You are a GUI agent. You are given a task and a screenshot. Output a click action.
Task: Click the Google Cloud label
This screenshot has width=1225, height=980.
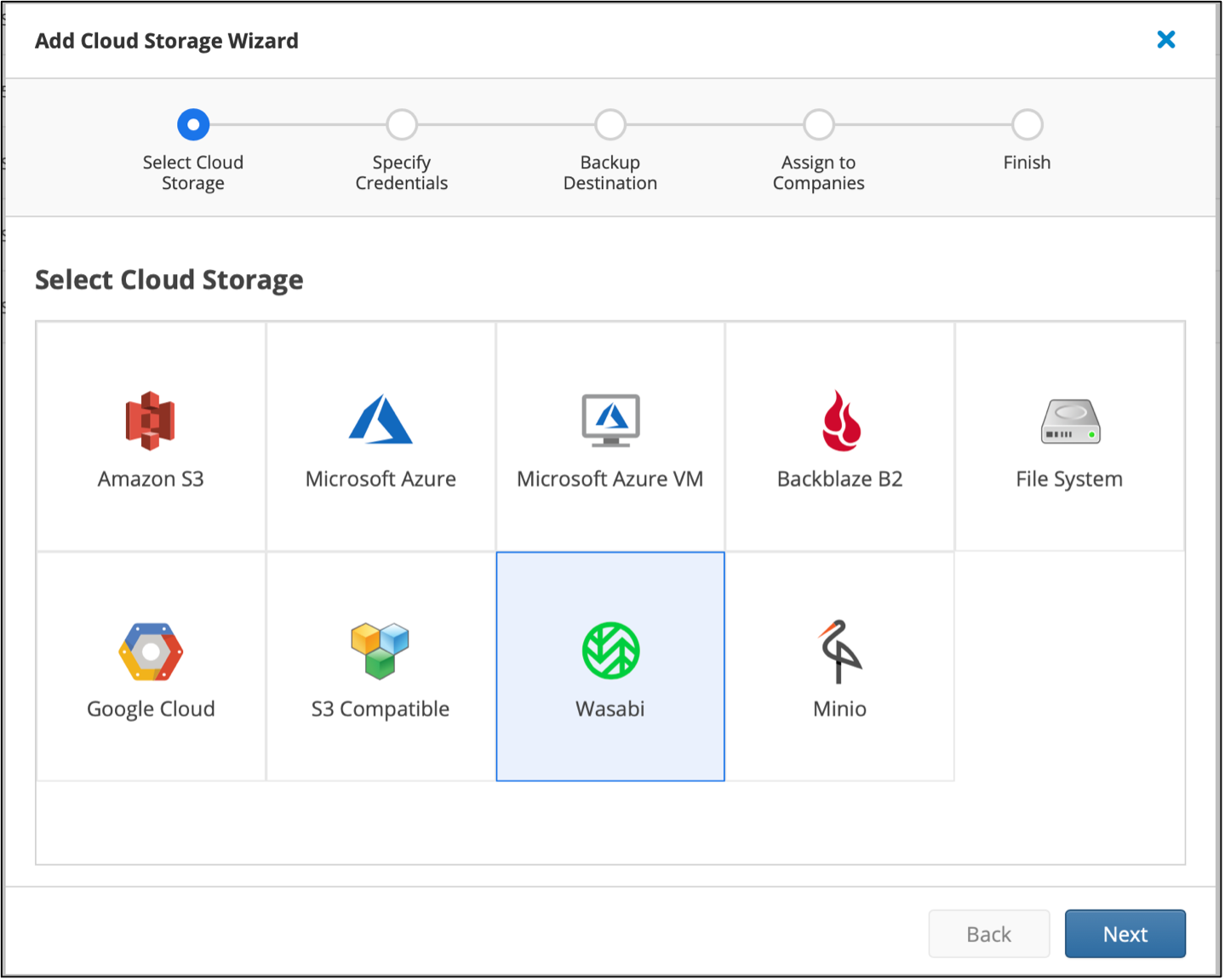point(151,709)
